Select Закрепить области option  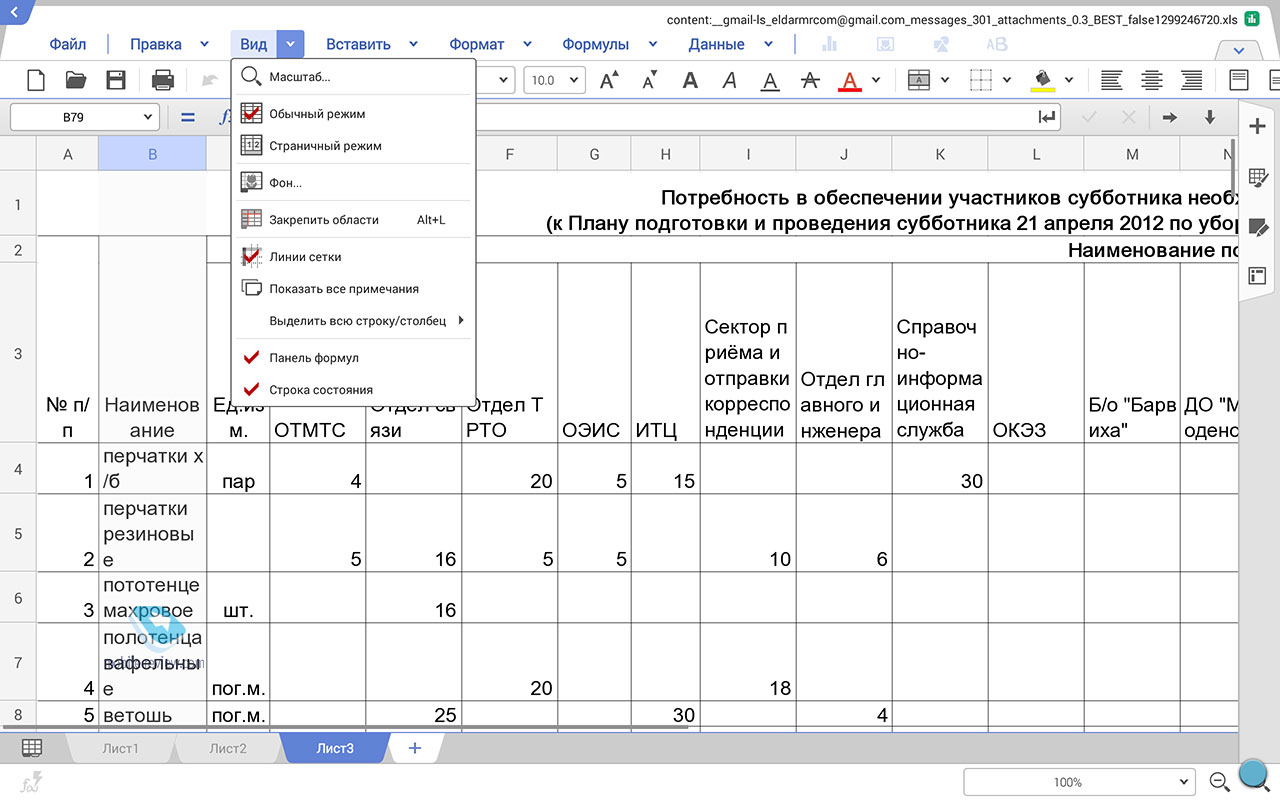coord(353,219)
